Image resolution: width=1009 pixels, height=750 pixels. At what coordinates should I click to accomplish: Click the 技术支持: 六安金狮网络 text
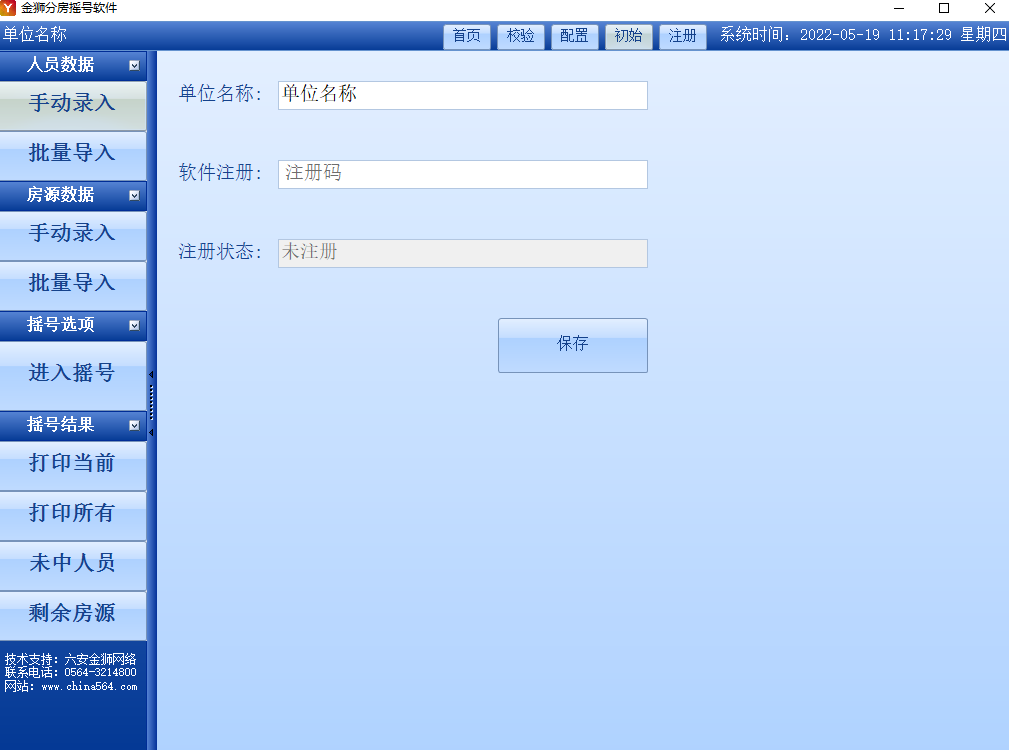[x=71, y=659]
